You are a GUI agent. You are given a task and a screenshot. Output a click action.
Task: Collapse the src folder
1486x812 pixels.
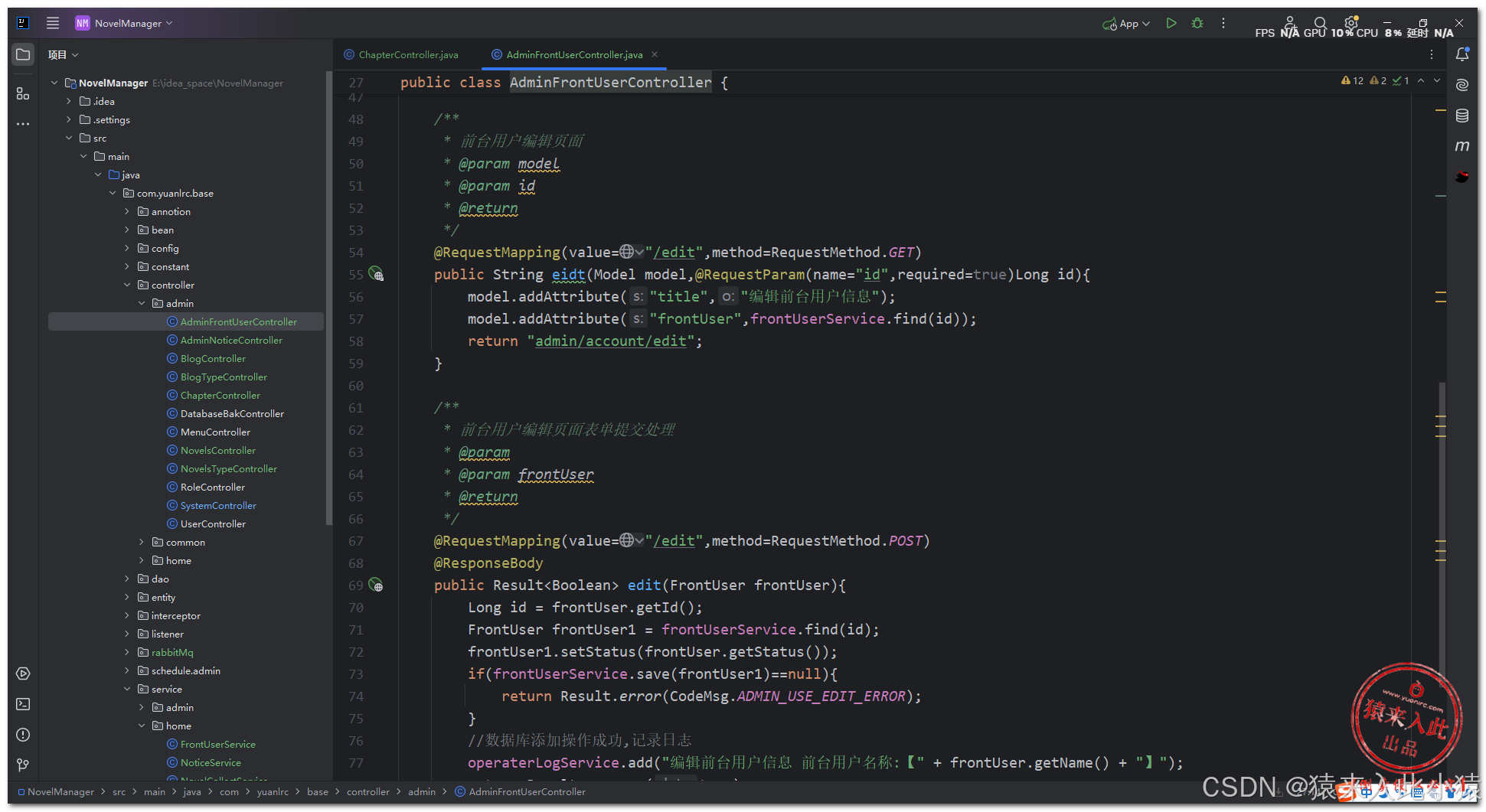click(69, 138)
